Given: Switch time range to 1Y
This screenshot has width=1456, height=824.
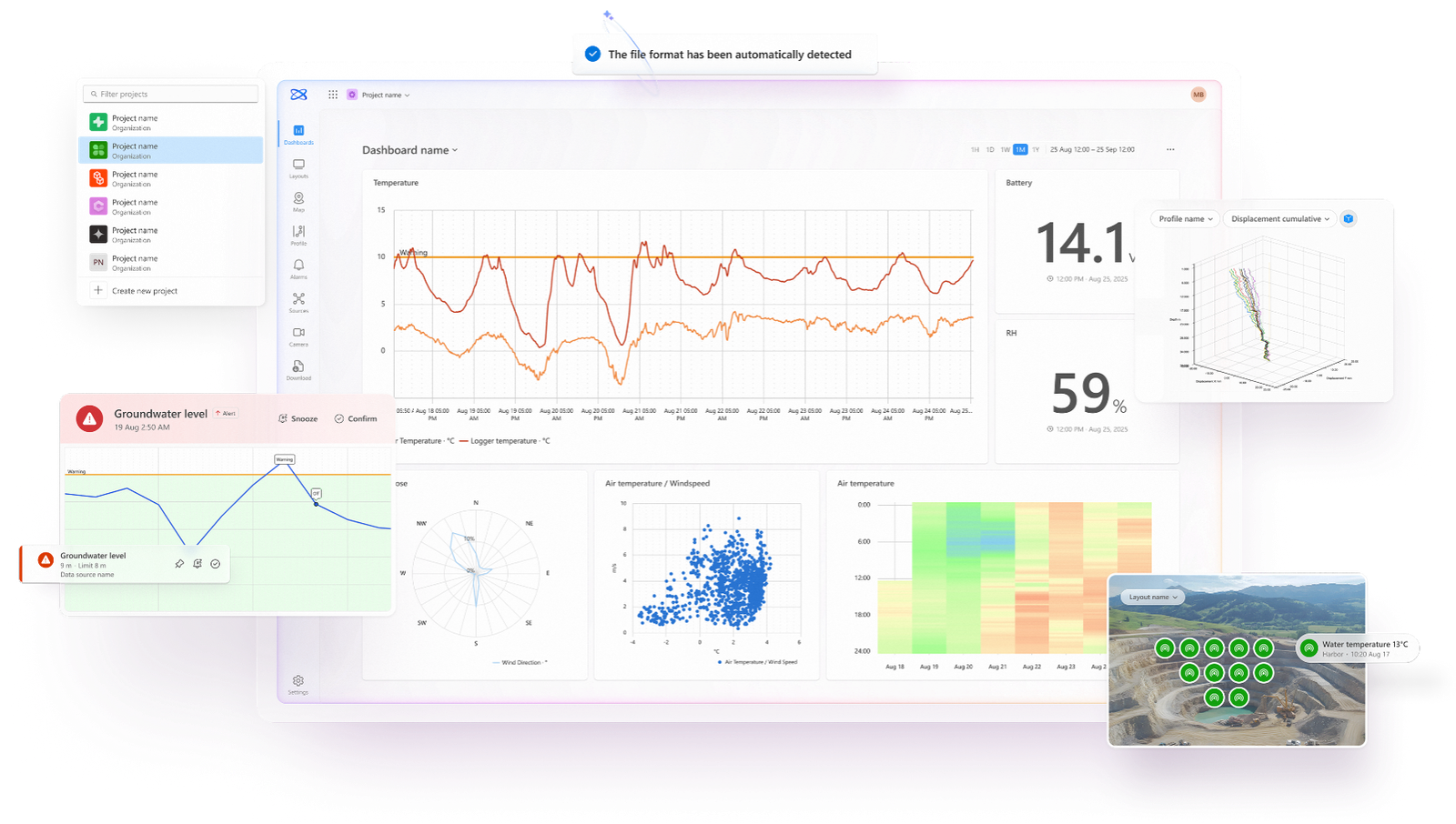Looking at the screenshot, I should [x=1036, y=150].
